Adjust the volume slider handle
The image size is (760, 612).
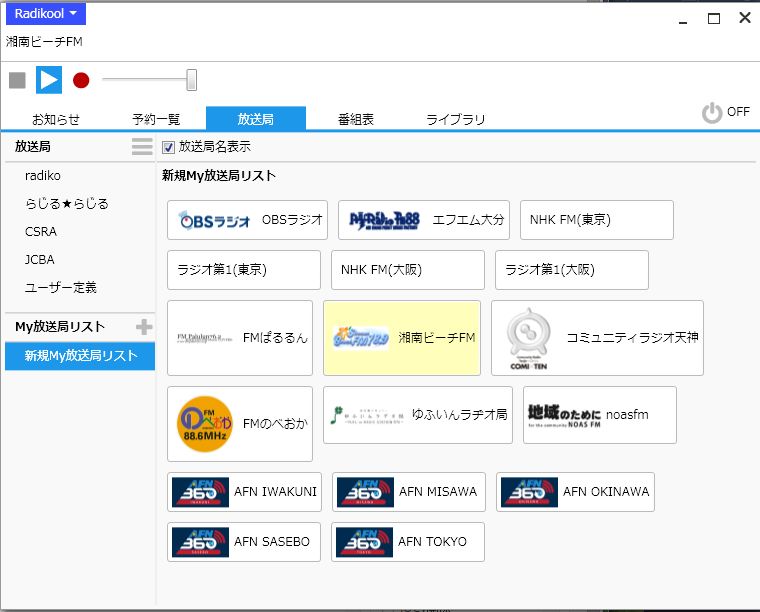coord(191,79)
